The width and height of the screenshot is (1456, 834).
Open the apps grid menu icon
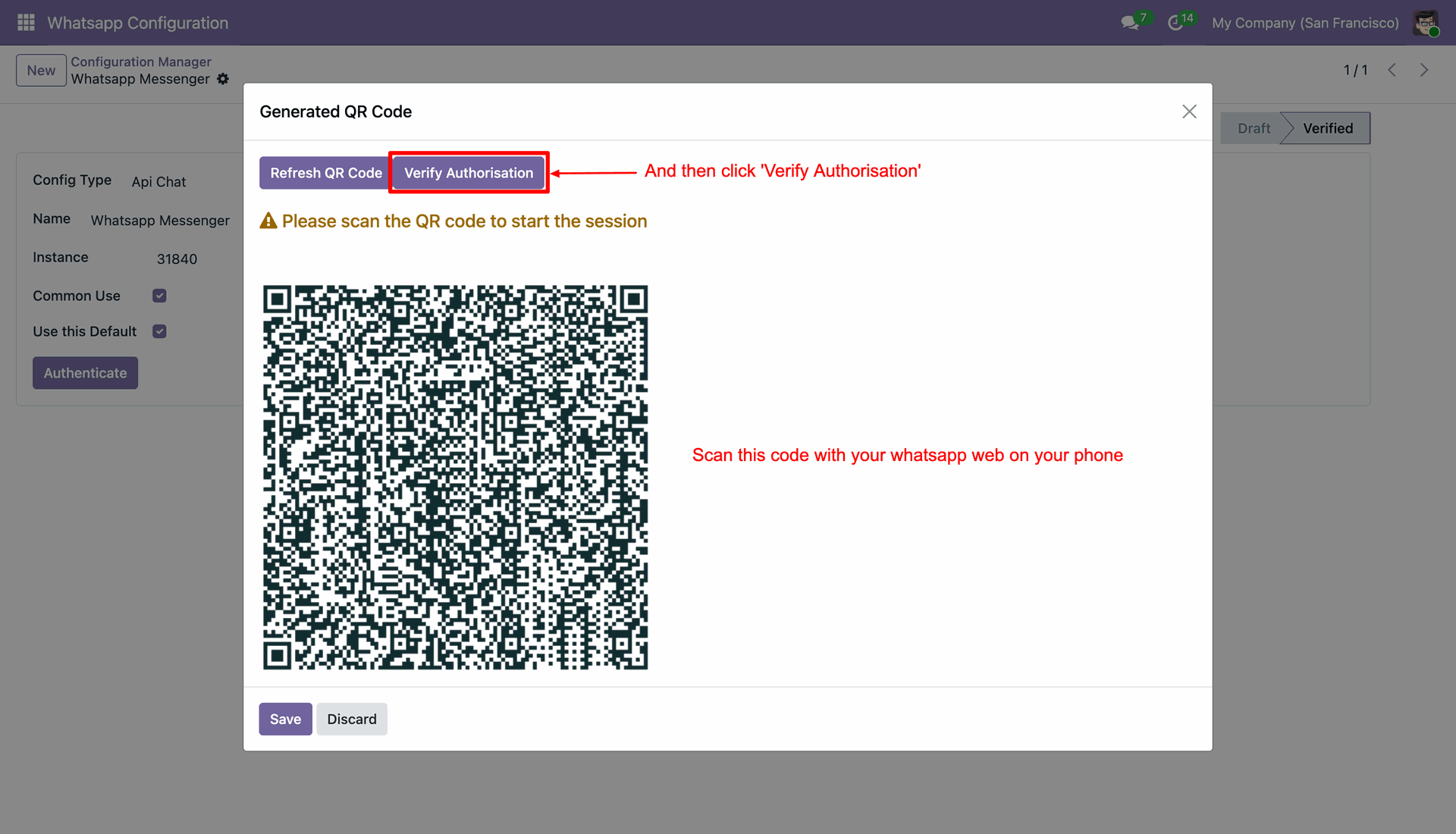pos(26,23)
